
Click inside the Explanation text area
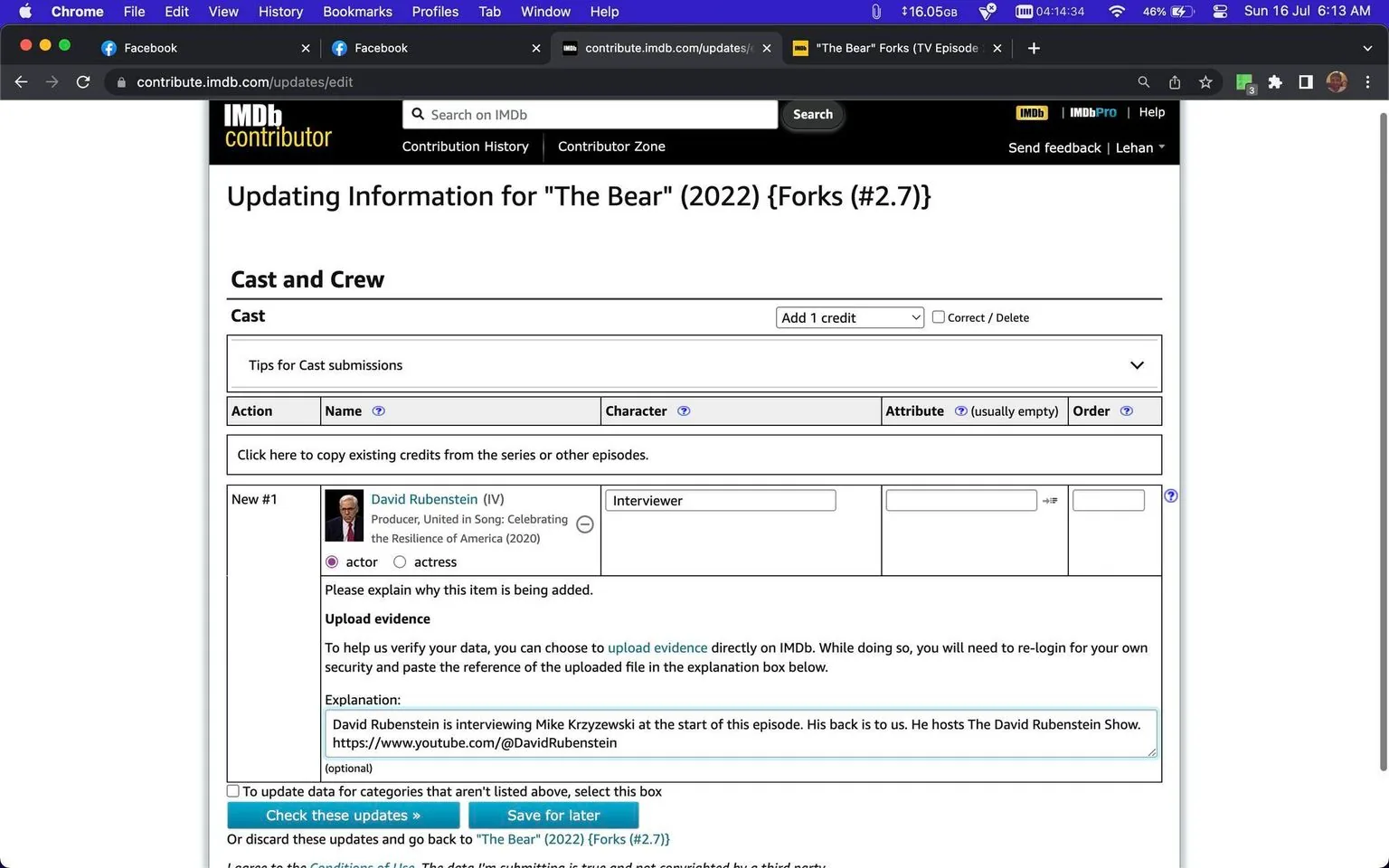tap(740, 733)
